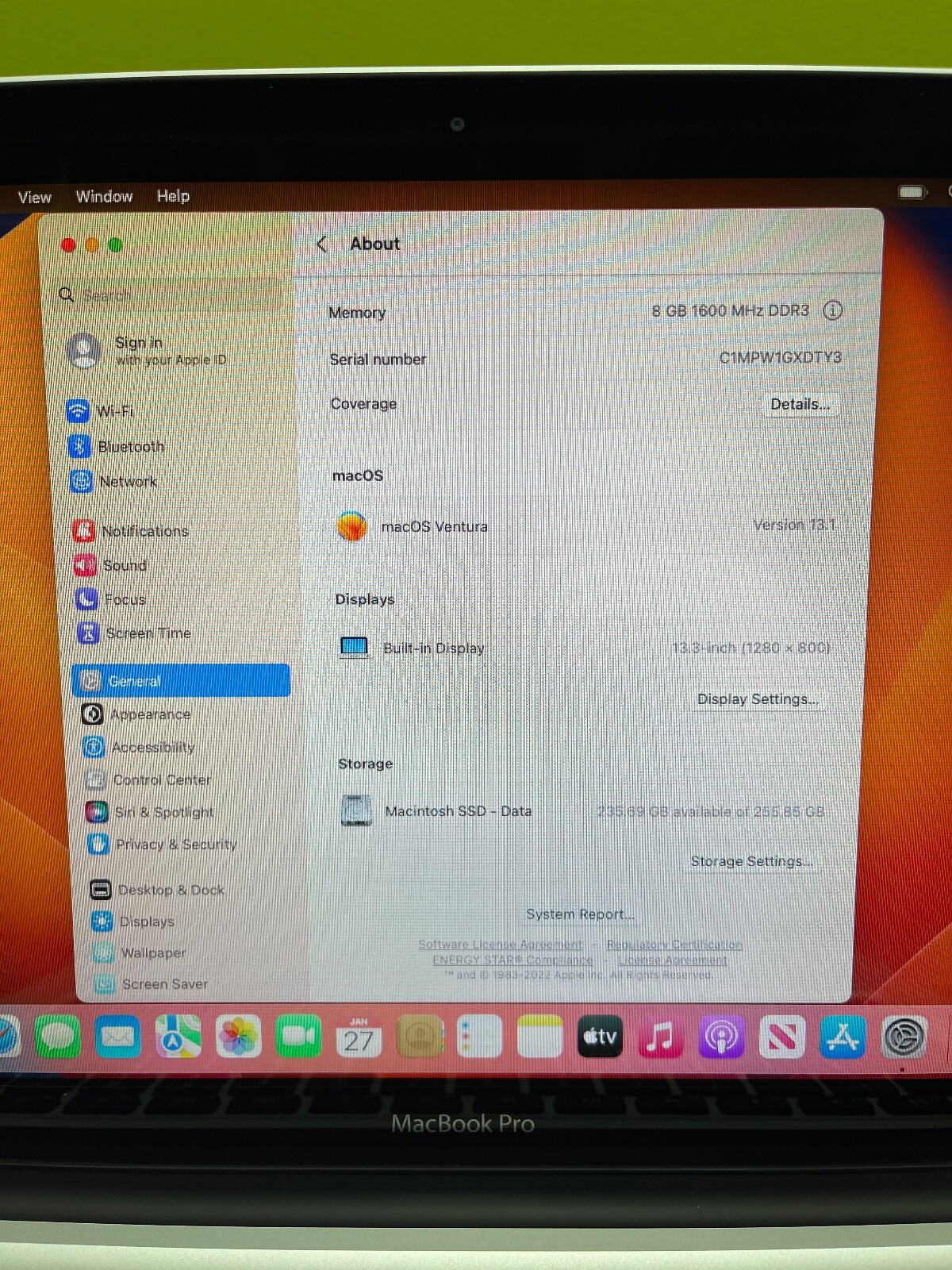Open System Settings from the Dock
This screenshot has width=952, height=1270.
pyautogui.click(x=904, y=1037)
